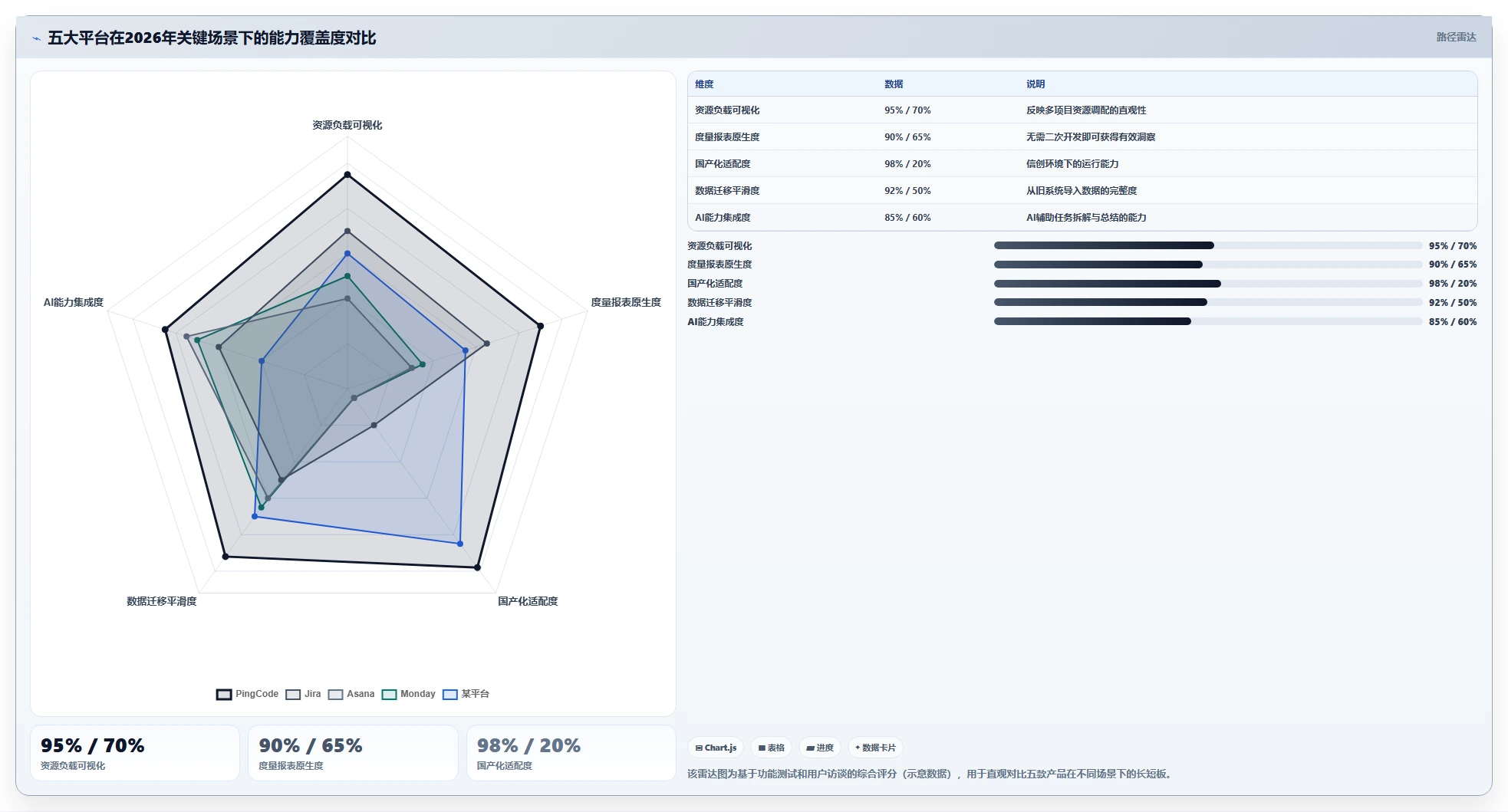Click the 表格 tag
The width and height of the screenshot is (1508, 812).
(x=772, y=748)
